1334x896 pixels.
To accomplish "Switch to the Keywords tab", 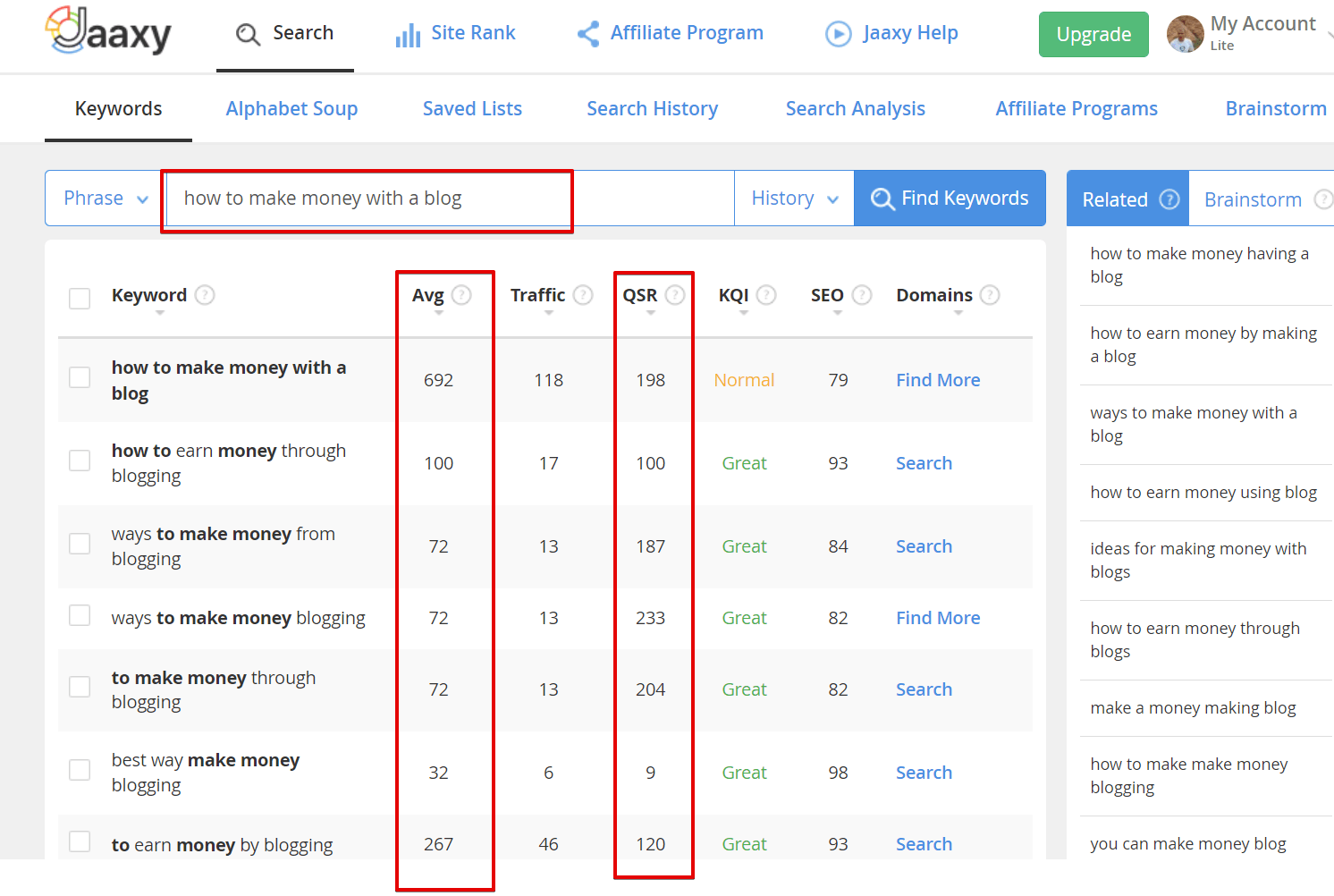I will [x=118, y=108].
